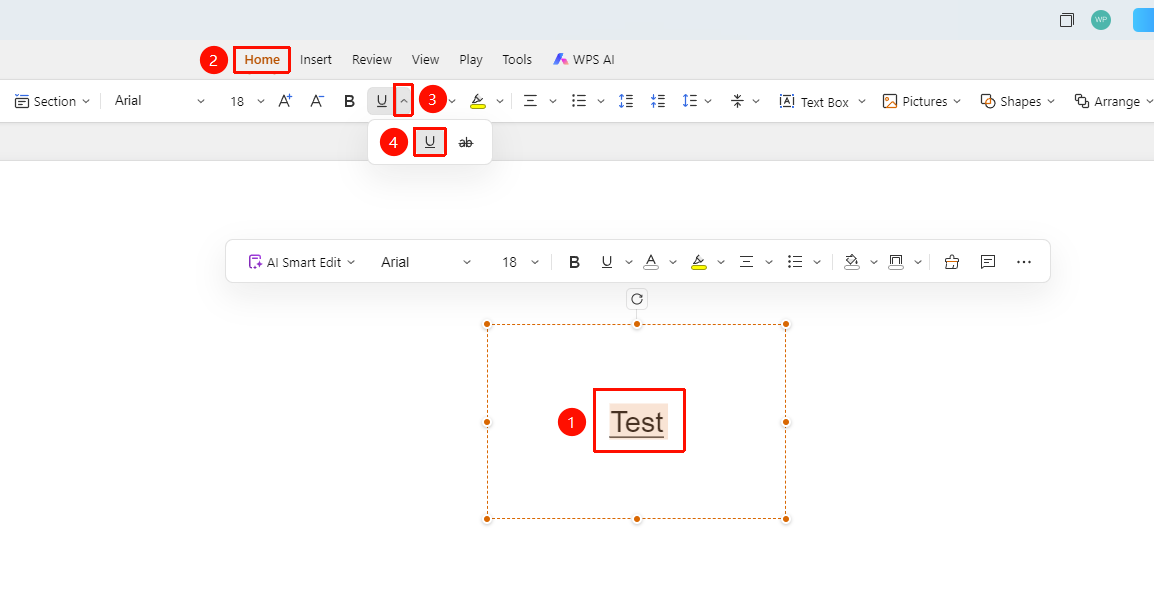Toggle Underline in the floating toolbar
1154x607 pixels.
coord(606,262)
